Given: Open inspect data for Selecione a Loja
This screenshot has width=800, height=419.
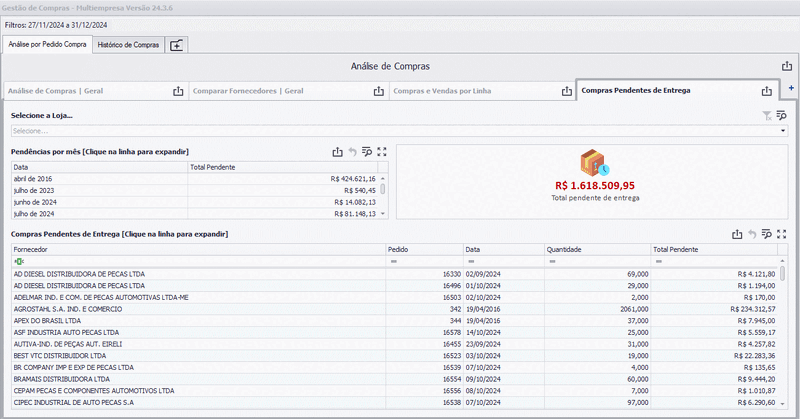Looking at the screenshot, I should click(782, 116).
